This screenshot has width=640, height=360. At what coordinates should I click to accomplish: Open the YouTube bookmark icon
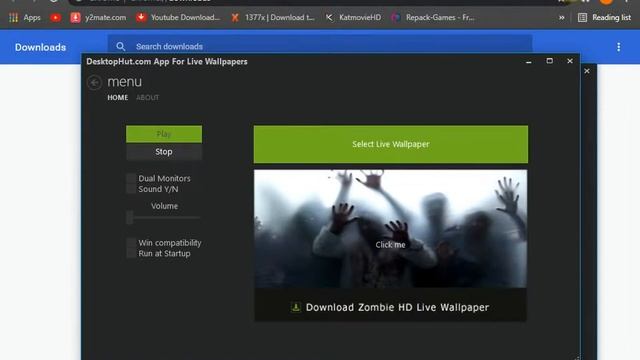click(x=56, y=18)
